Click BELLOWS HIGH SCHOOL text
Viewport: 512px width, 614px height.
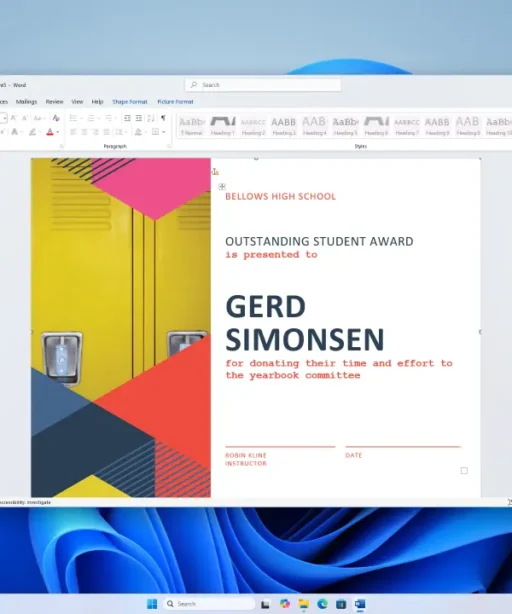click(x=280, y=197)
